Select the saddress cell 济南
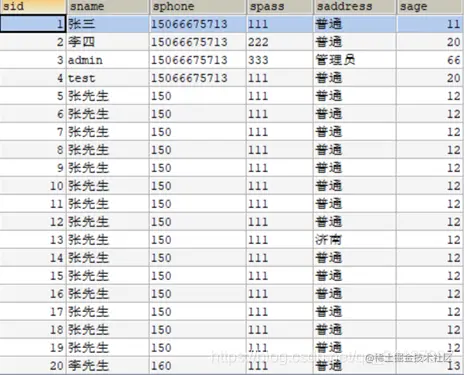 tap(355, 240)
